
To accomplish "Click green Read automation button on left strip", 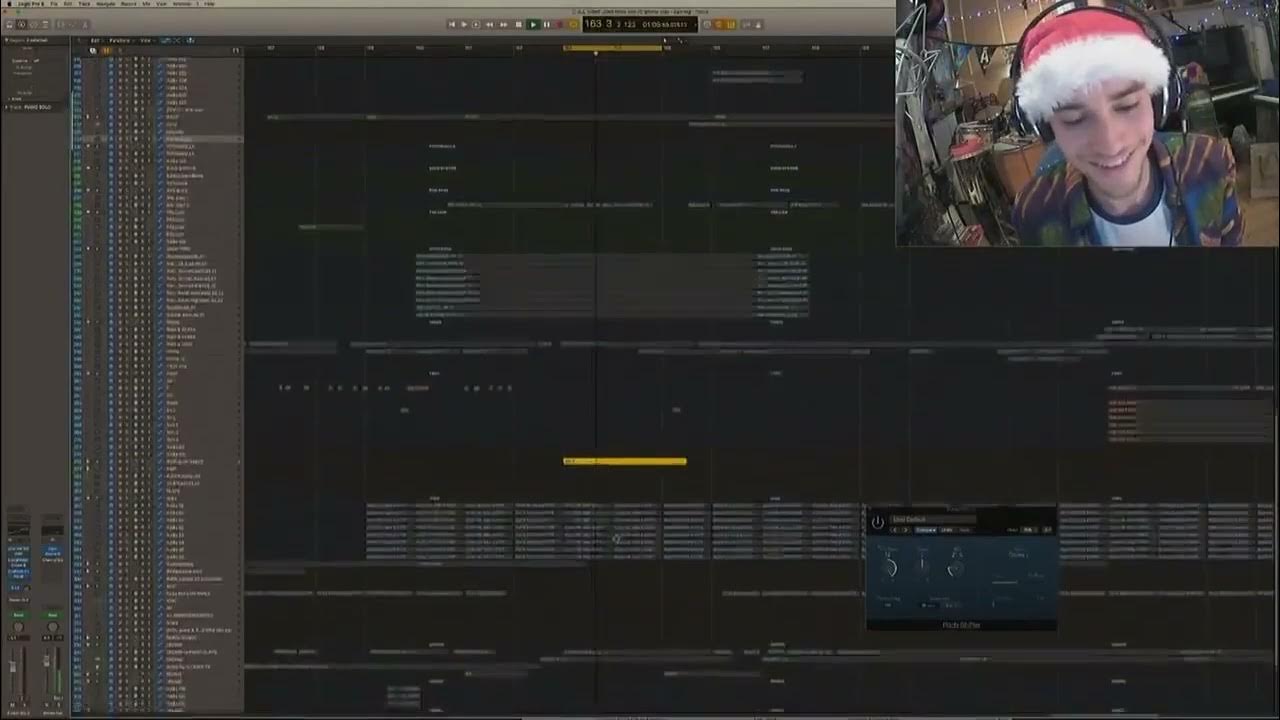I will [18, 615].
